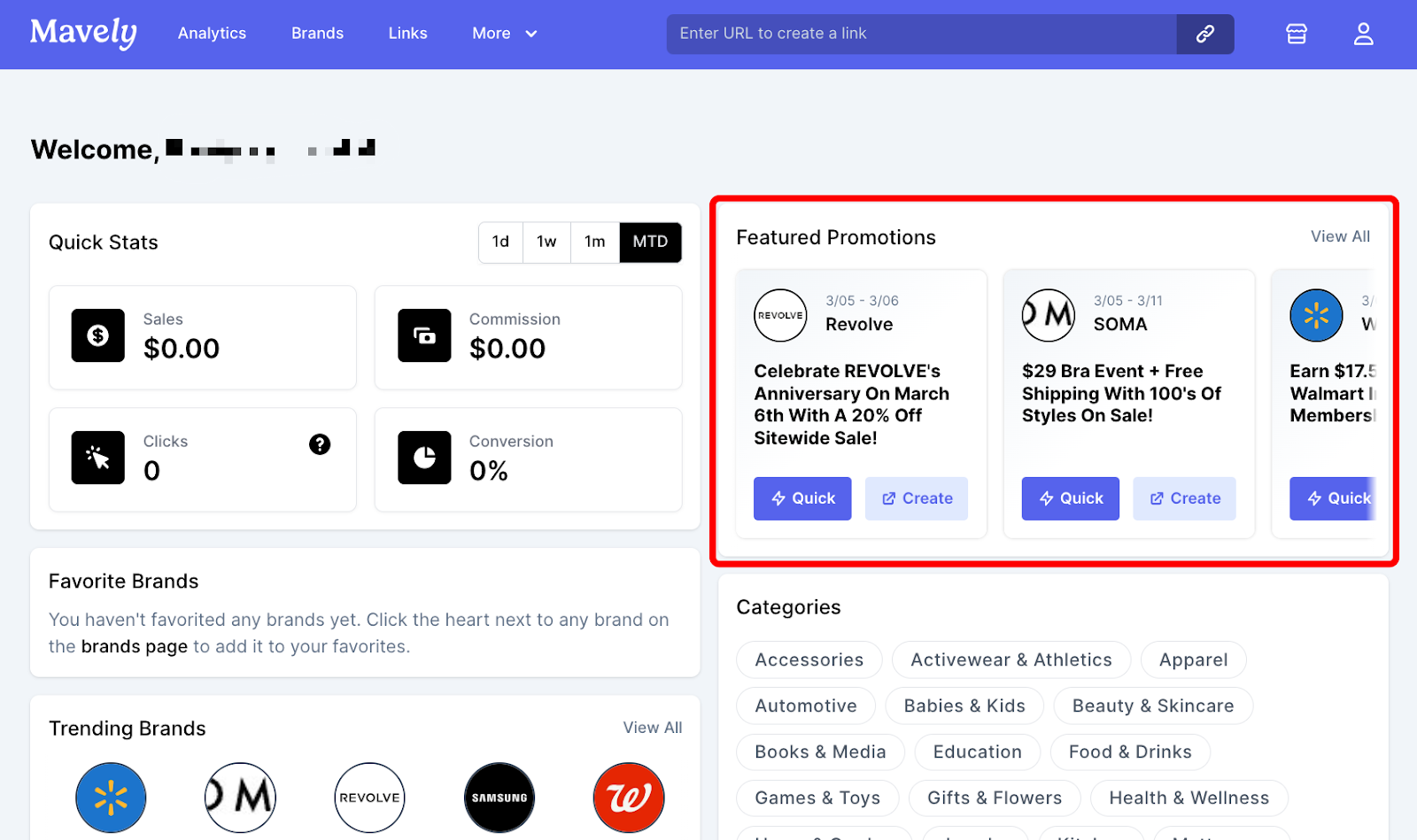Viewport: 1417px width, 840px height.
Task: Select the Samsung logo in Trending Brands
Action: (499, 798)
